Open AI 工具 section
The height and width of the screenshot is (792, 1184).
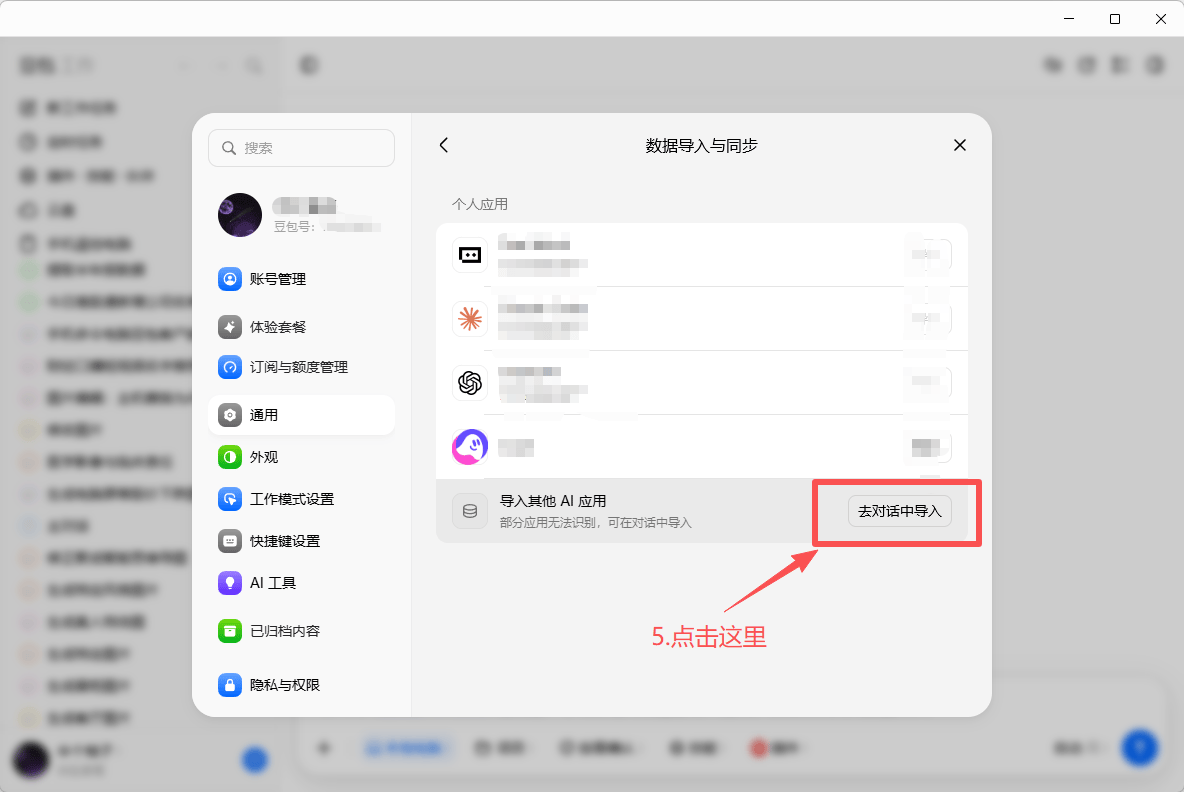pos(301,583)
